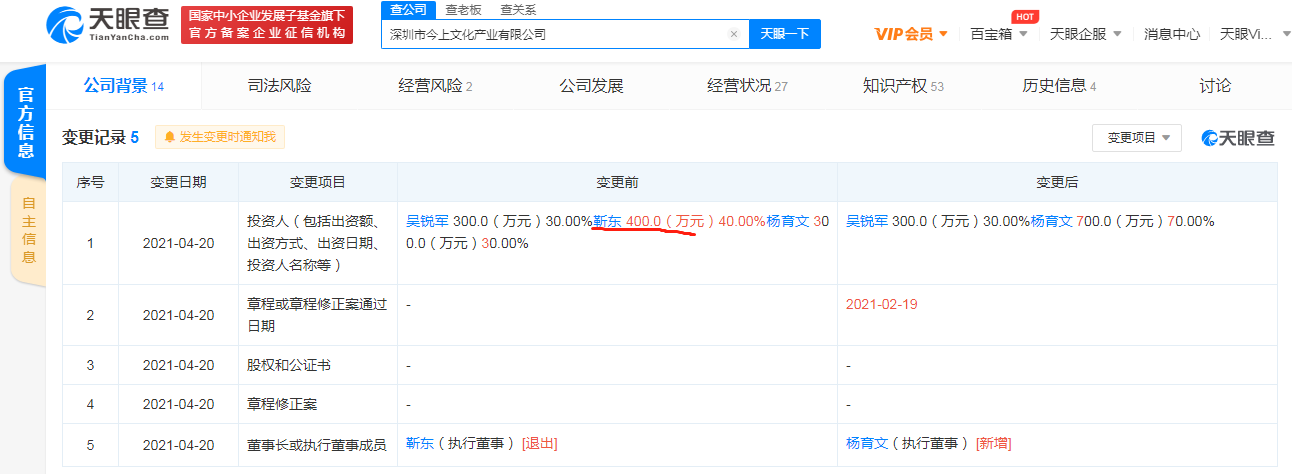Click 发生变更时通知我 notification button
Screen dimensions: 1292x474
[x=219, y=137]
